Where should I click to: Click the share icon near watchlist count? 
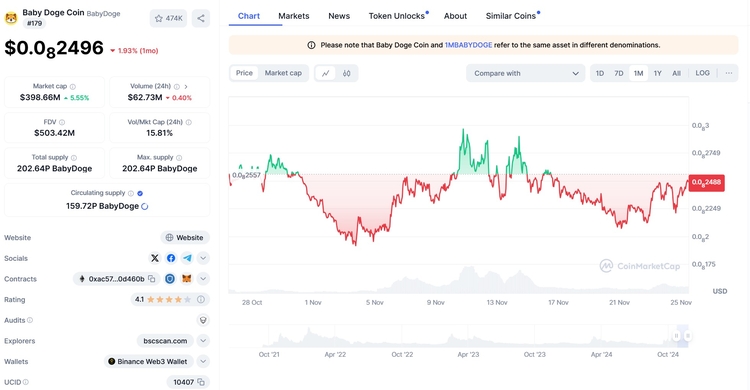pyautogui.click(x=201, y=19)
